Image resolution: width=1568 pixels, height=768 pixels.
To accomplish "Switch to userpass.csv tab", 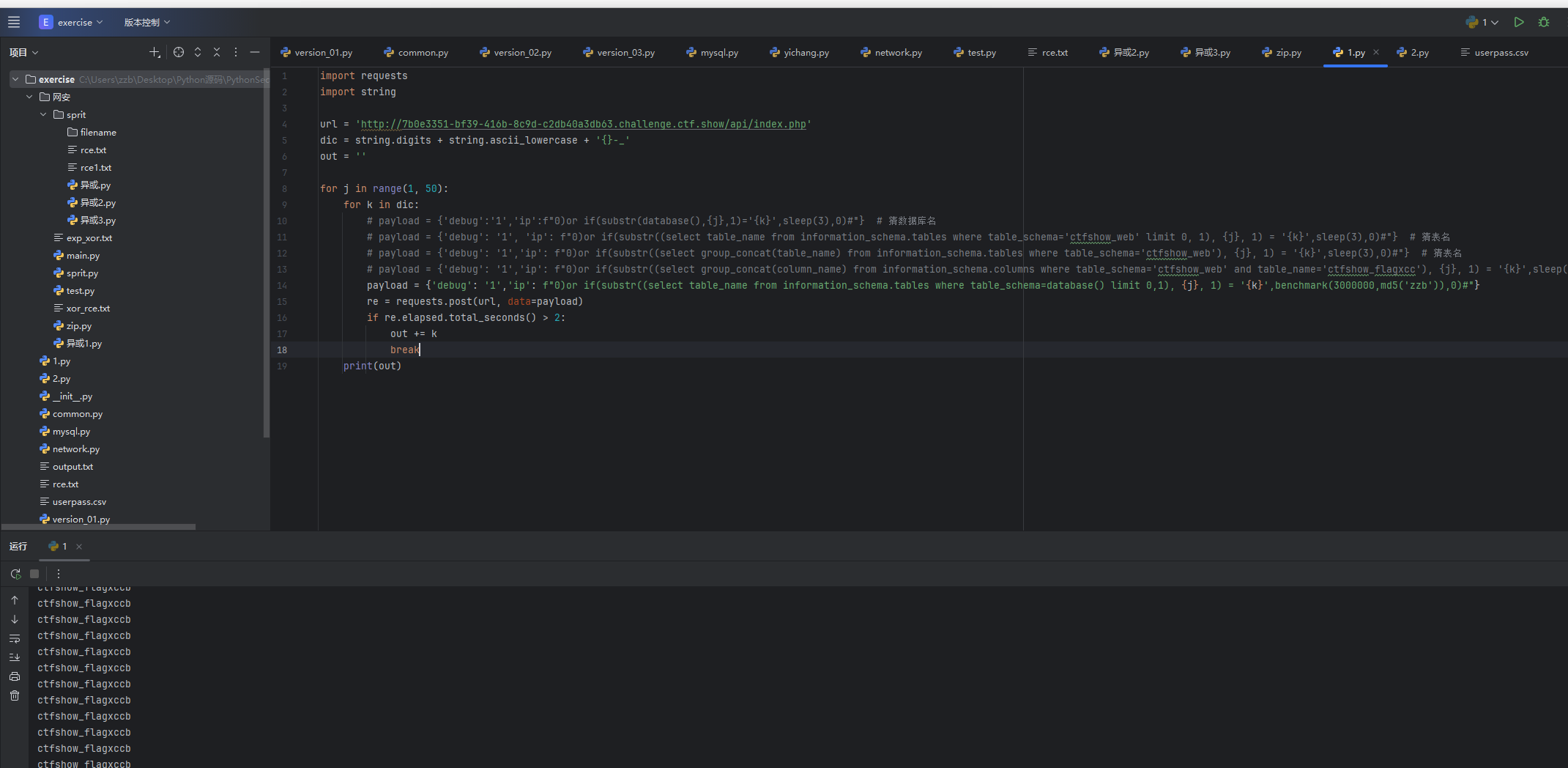I will [1495, 52].
